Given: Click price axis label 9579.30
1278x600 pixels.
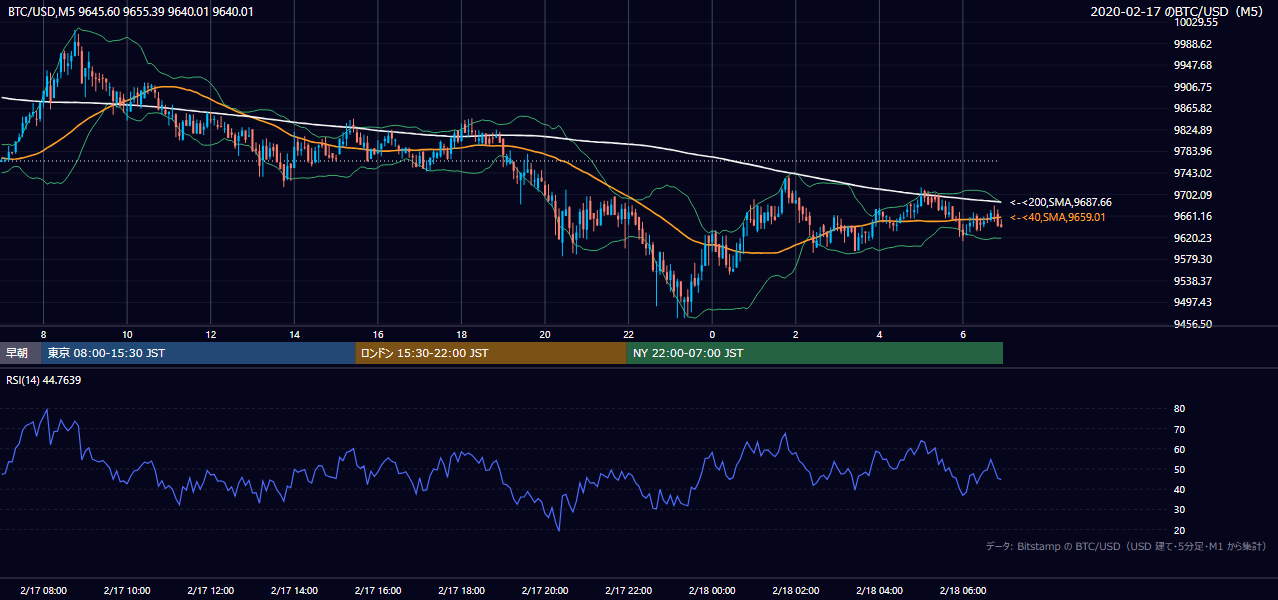Looking at the screenshot, I should (1192, 259).
